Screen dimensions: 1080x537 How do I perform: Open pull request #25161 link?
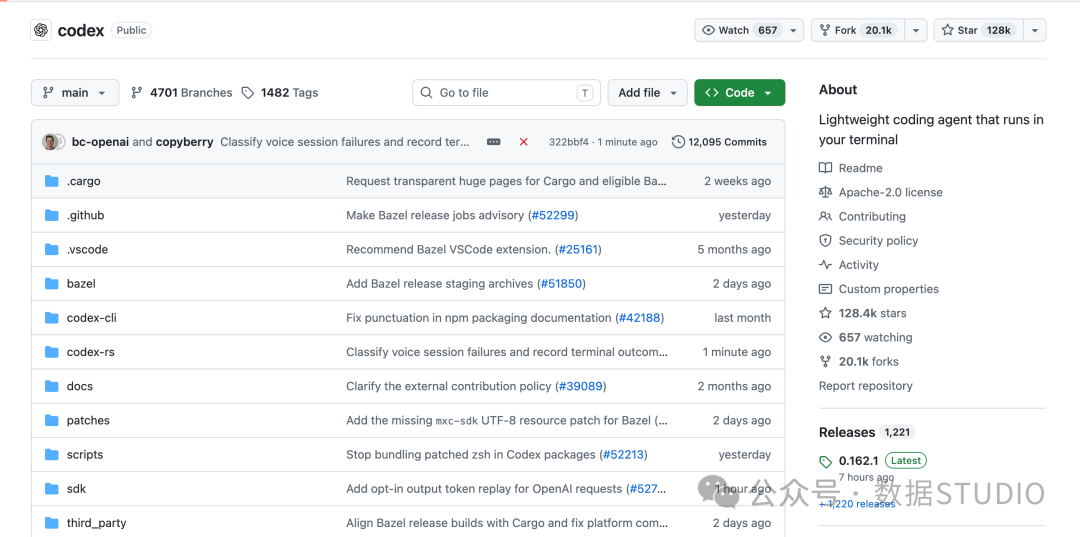tap(578, 249)
